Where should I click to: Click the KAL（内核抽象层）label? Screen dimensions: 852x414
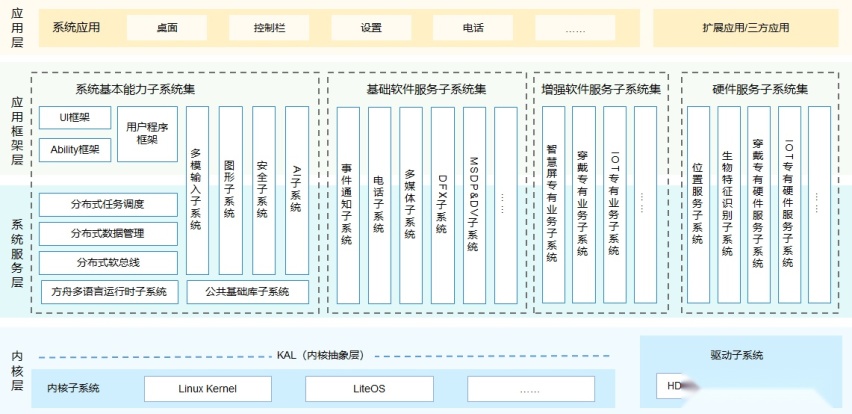coord(321,356)
